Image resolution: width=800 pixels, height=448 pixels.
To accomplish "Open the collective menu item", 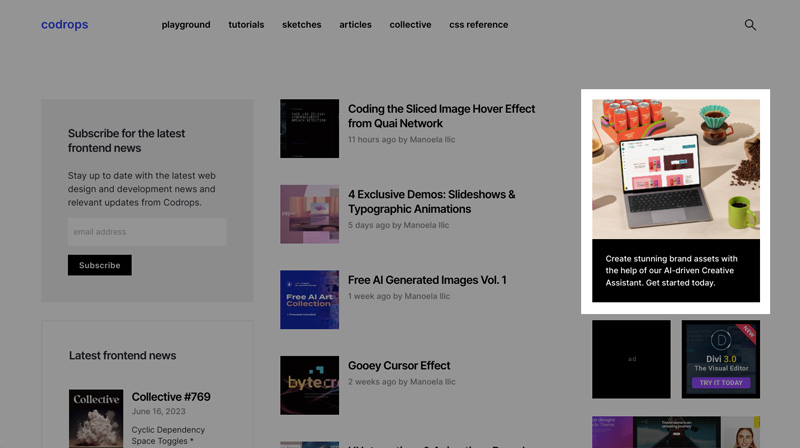I will 410,24.
